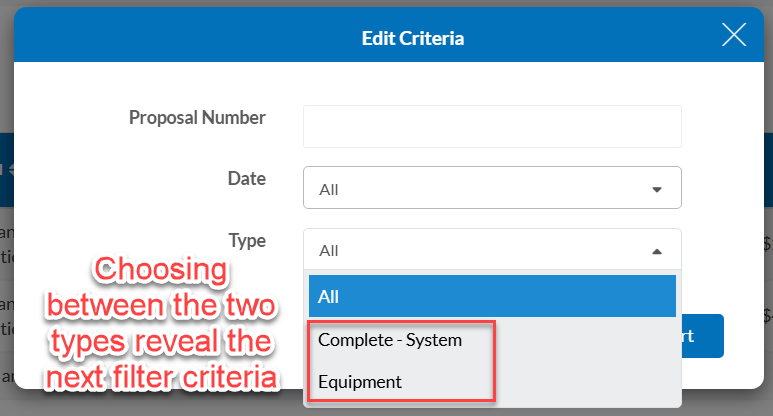Click the Proposal Number label
Viewport: 773px width, 416px height.
point(197,118)
